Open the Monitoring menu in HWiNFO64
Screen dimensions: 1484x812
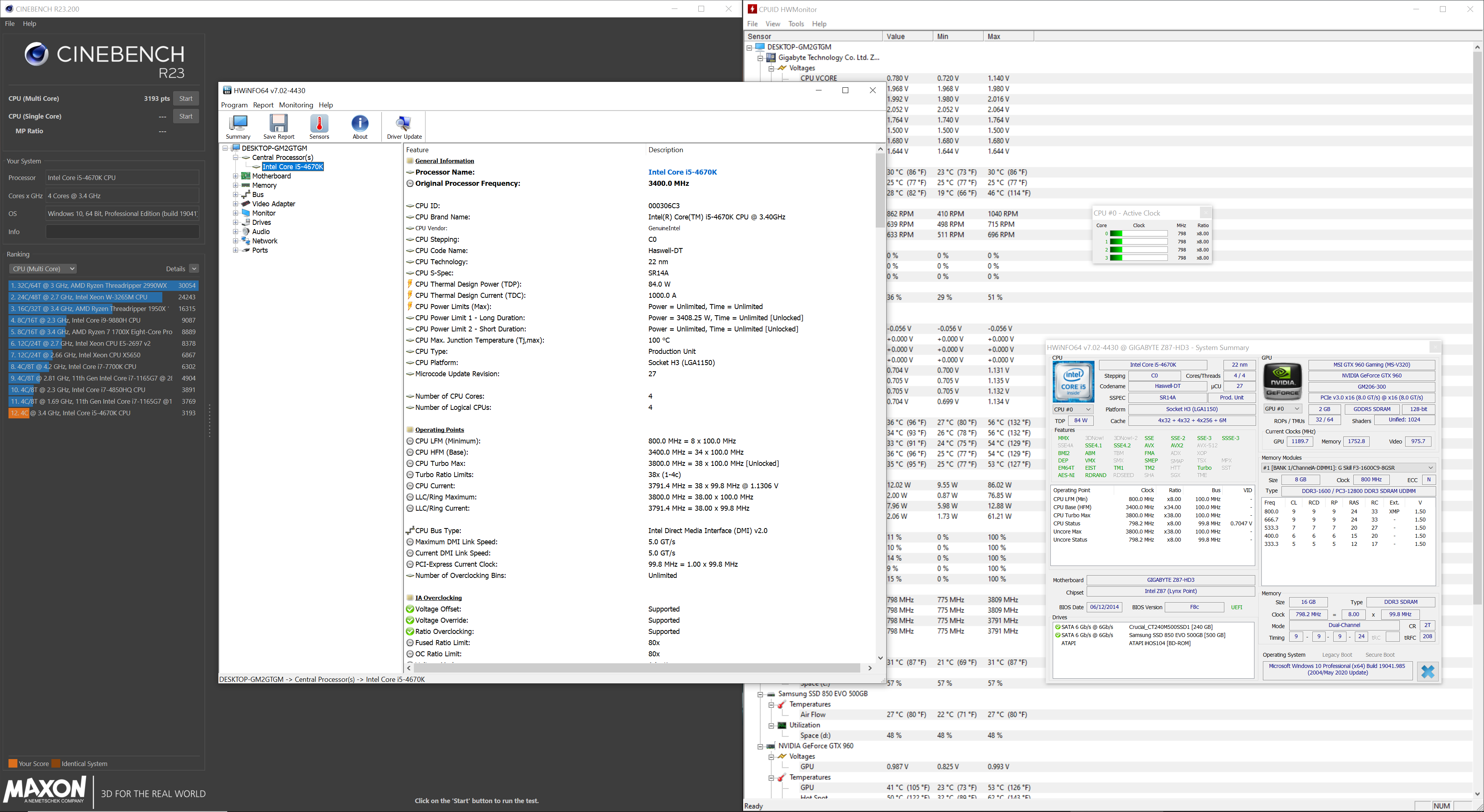[296, 105]
